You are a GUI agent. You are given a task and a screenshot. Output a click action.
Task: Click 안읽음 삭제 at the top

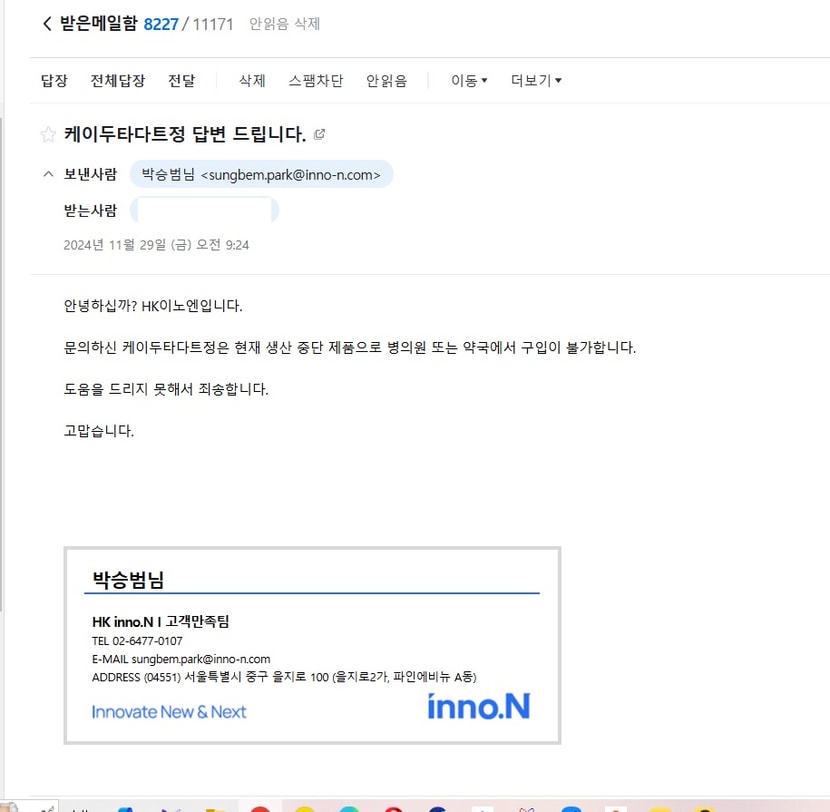coord(284,24)
